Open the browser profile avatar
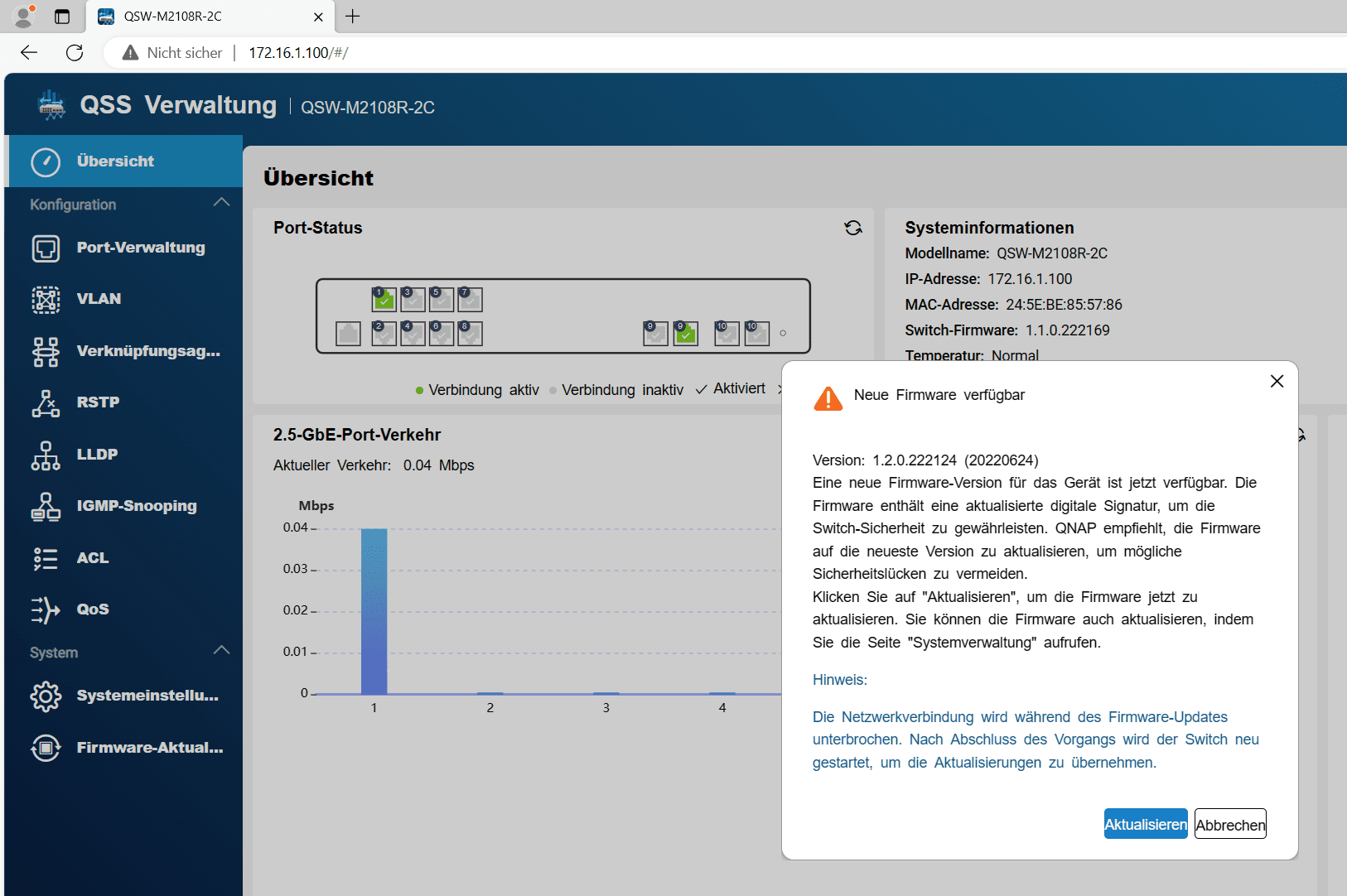 24,16
